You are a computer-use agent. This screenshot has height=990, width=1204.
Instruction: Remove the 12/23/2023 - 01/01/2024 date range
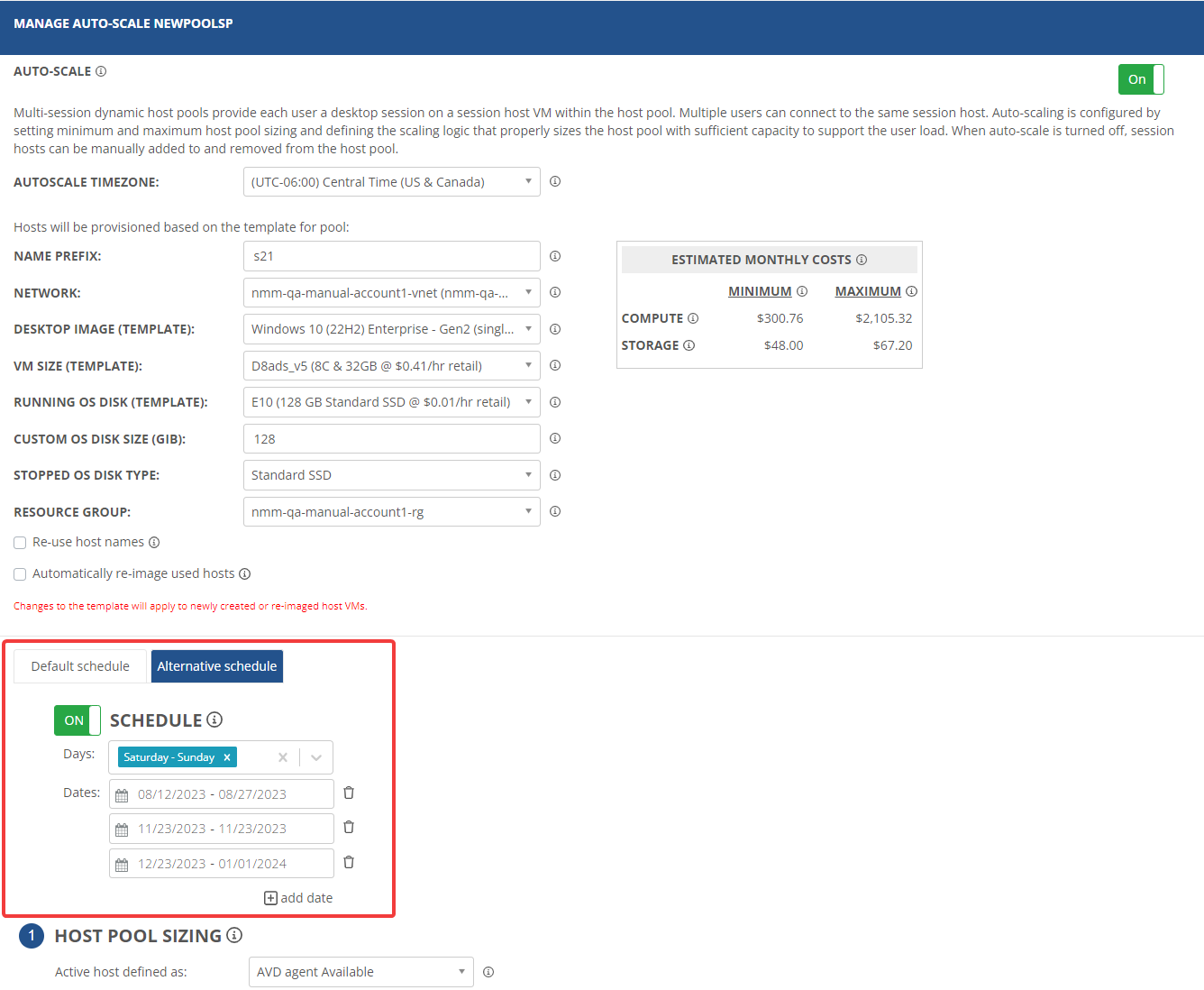(349, 863)
